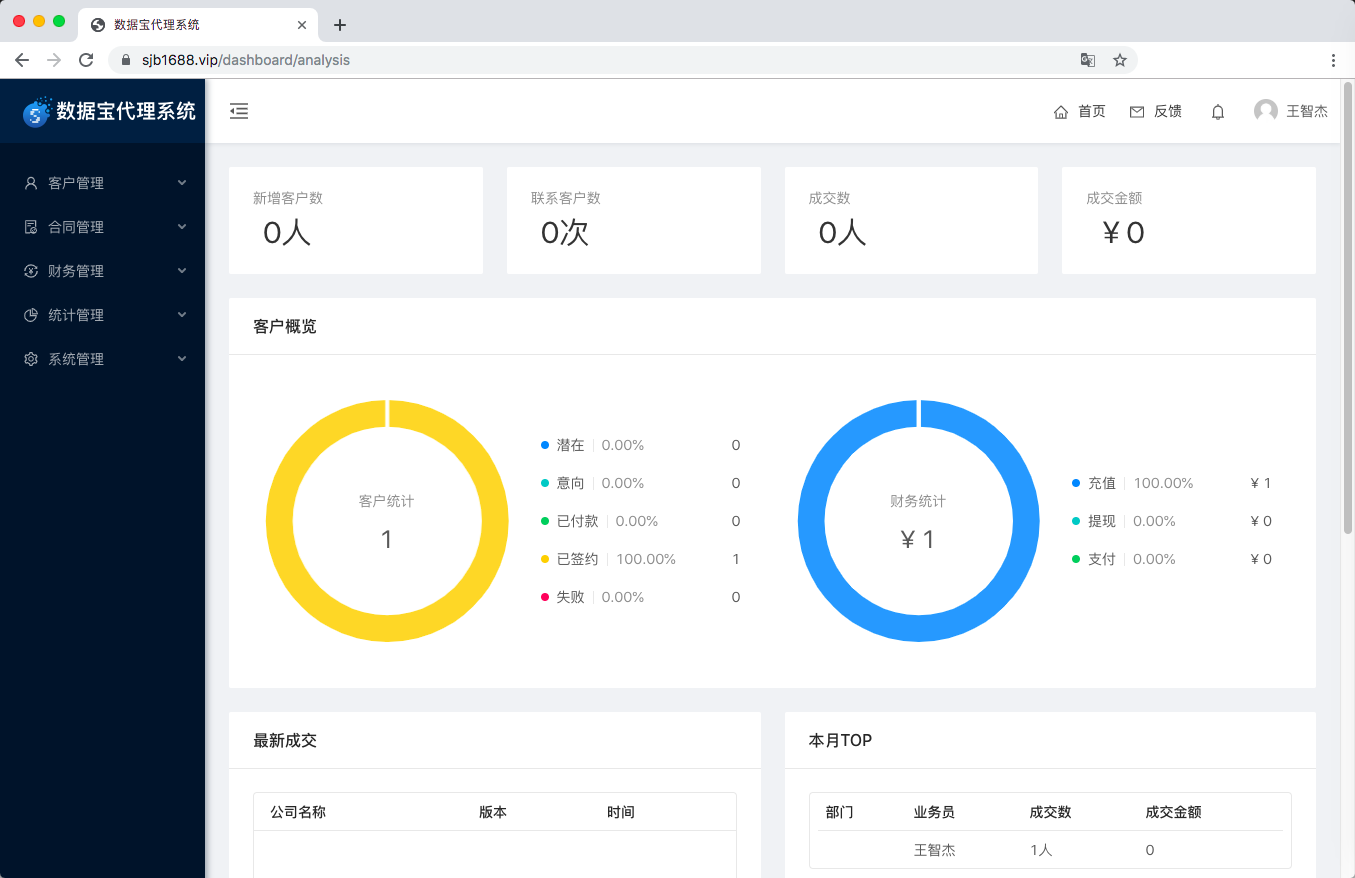Open a new browser tab
The image size is (1355, 878).
[340, 25]
